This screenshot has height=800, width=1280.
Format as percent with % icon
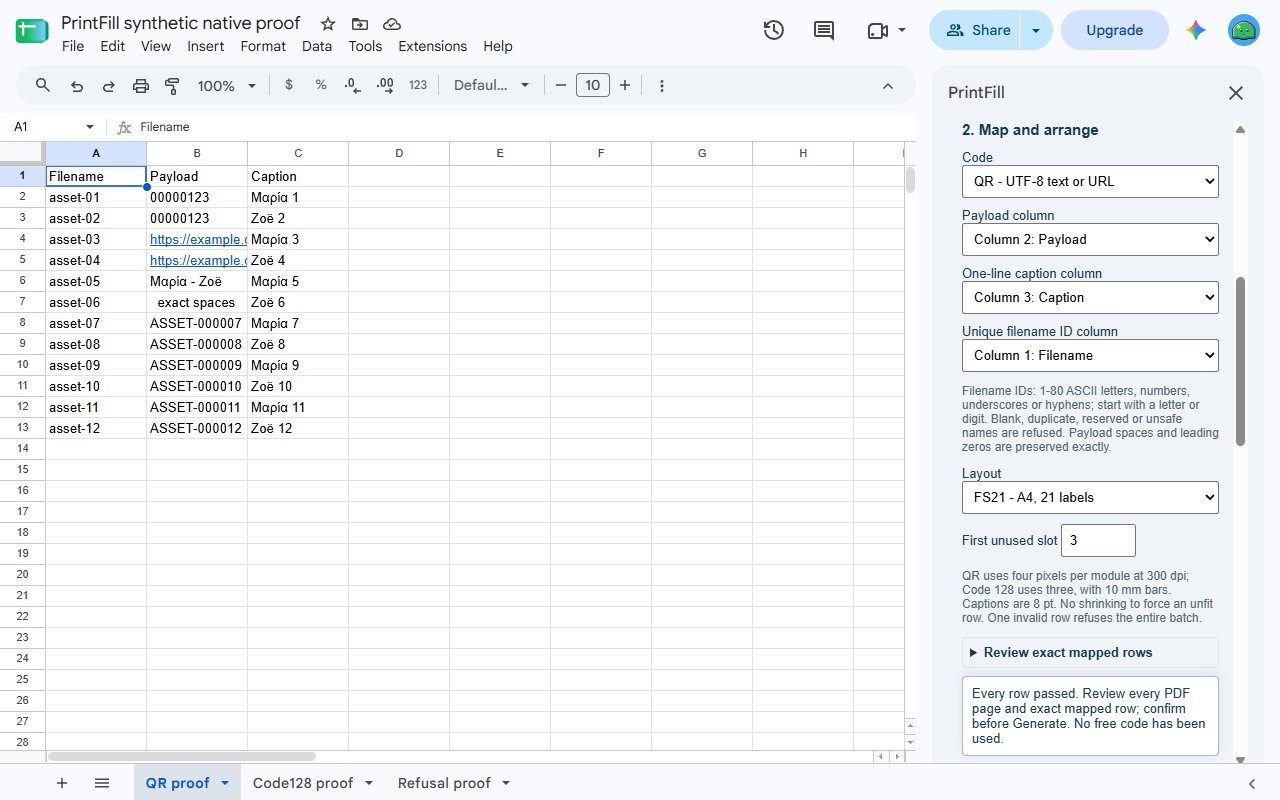321,85
